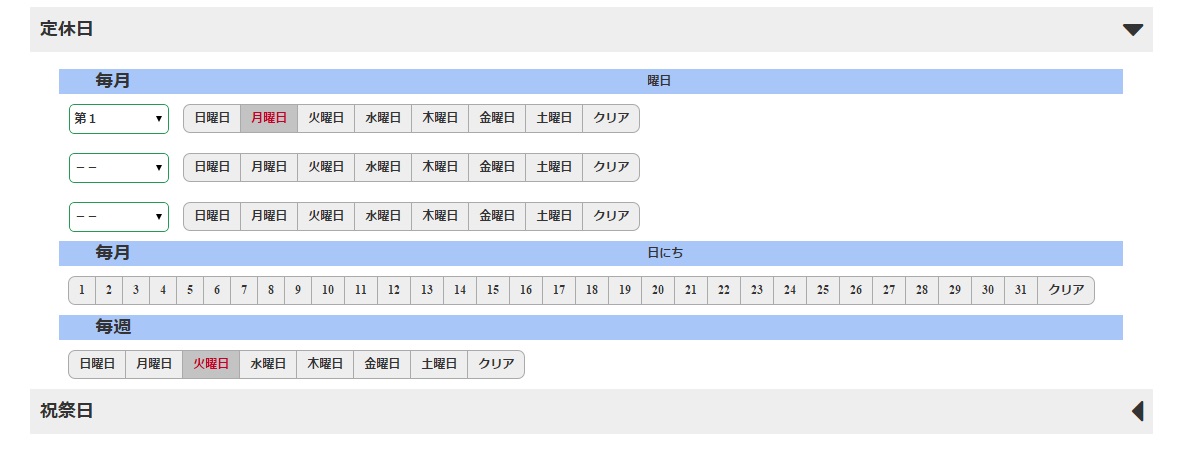
Task: Open the 第1 week dropdown
Action: pos(119,118)
